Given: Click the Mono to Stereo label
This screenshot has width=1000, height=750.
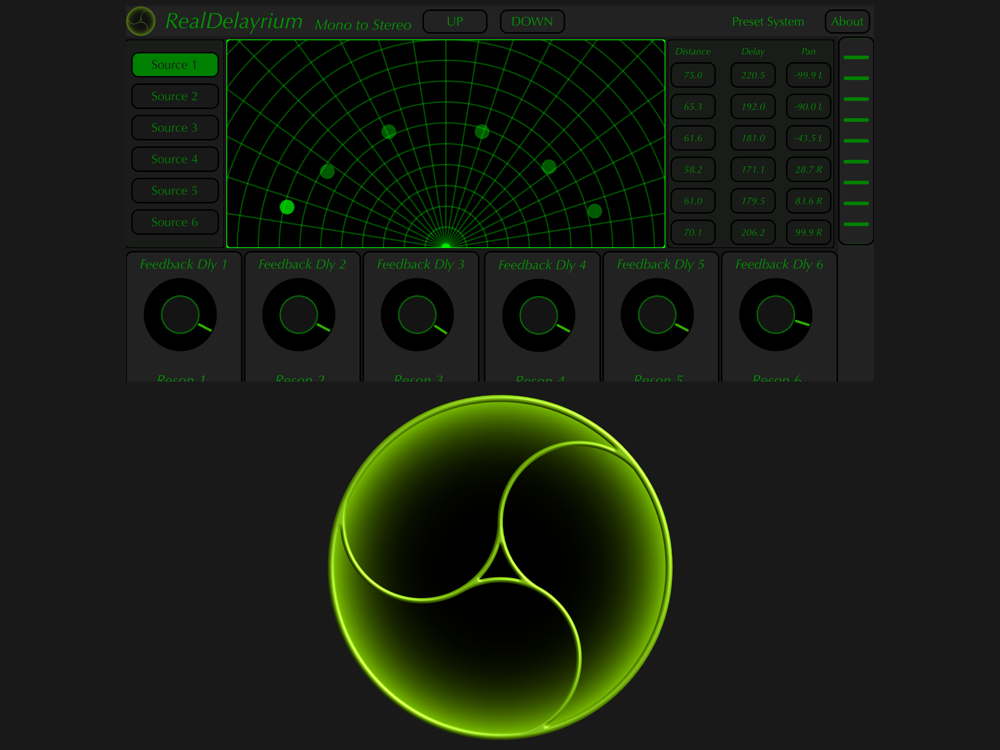Looking at the screenshot, I should point(363,25).
